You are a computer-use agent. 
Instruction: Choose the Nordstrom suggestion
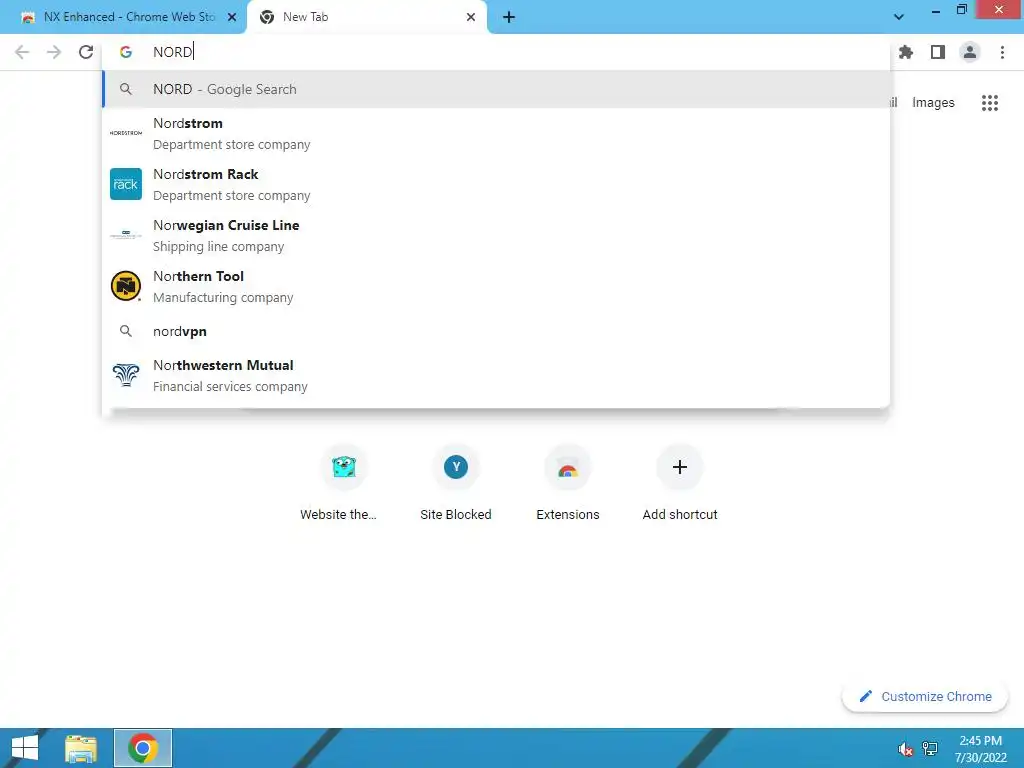click(496, 133)
